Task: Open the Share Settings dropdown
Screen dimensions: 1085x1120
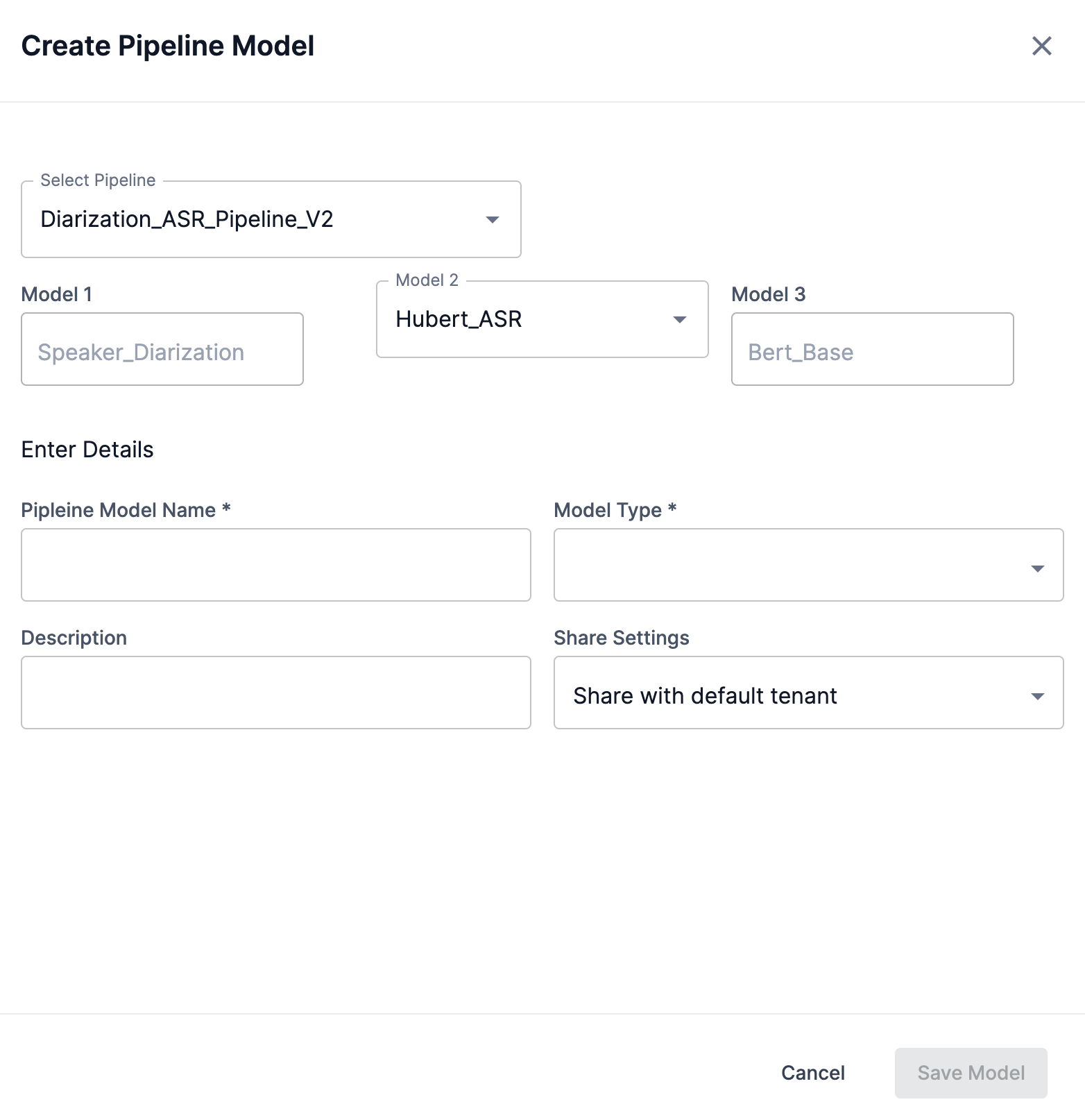Action: point(808,695)
